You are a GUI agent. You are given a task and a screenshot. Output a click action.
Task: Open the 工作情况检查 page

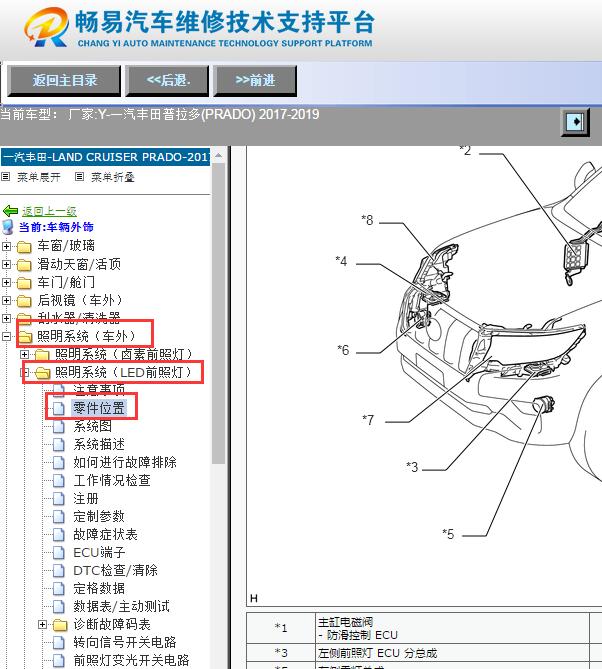coord(112,481)
